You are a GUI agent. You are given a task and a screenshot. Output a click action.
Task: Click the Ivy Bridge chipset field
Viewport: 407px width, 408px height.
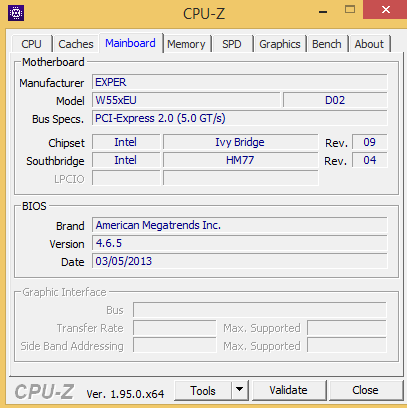tap(240, 142)
